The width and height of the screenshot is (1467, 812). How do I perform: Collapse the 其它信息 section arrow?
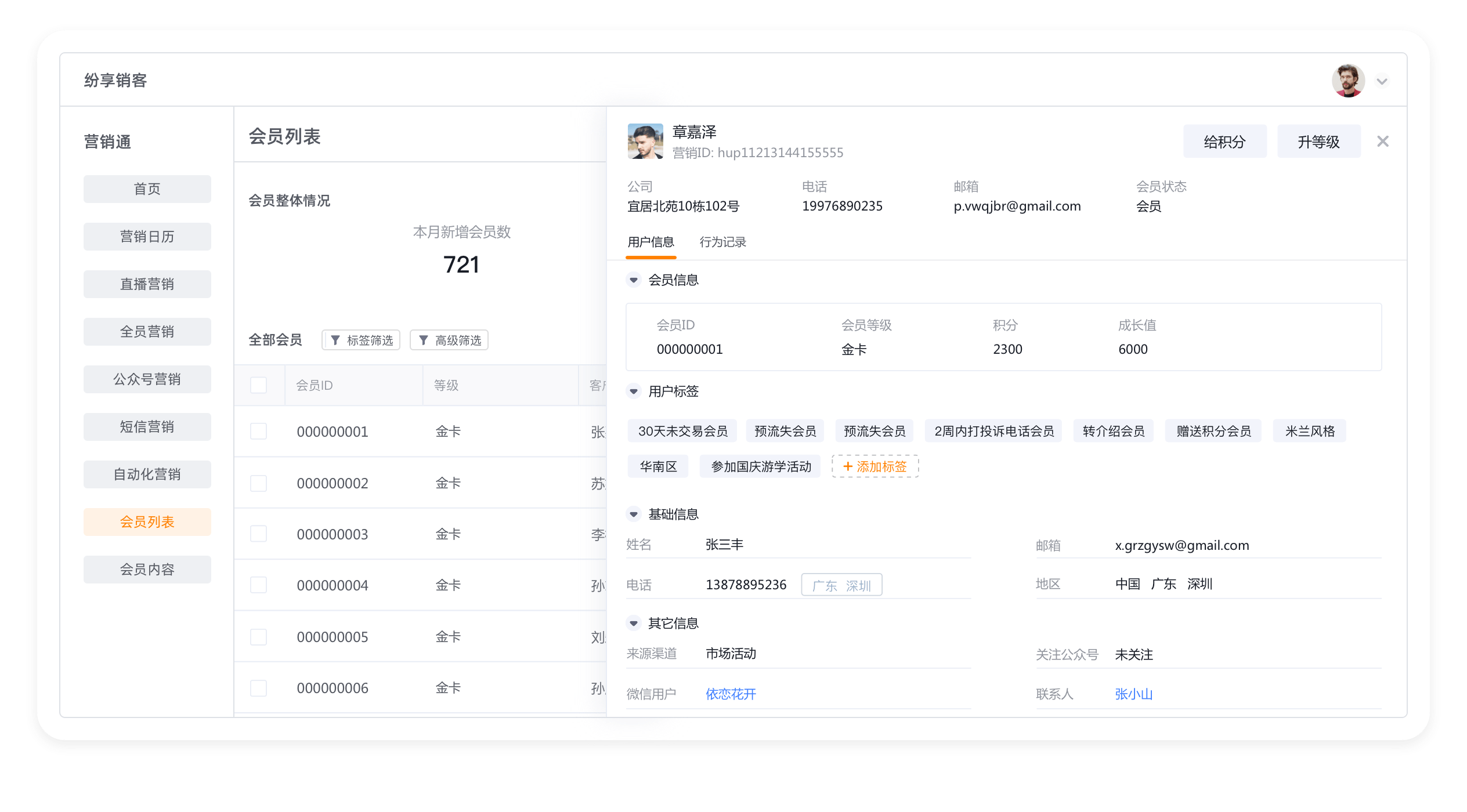coord(634,623)
